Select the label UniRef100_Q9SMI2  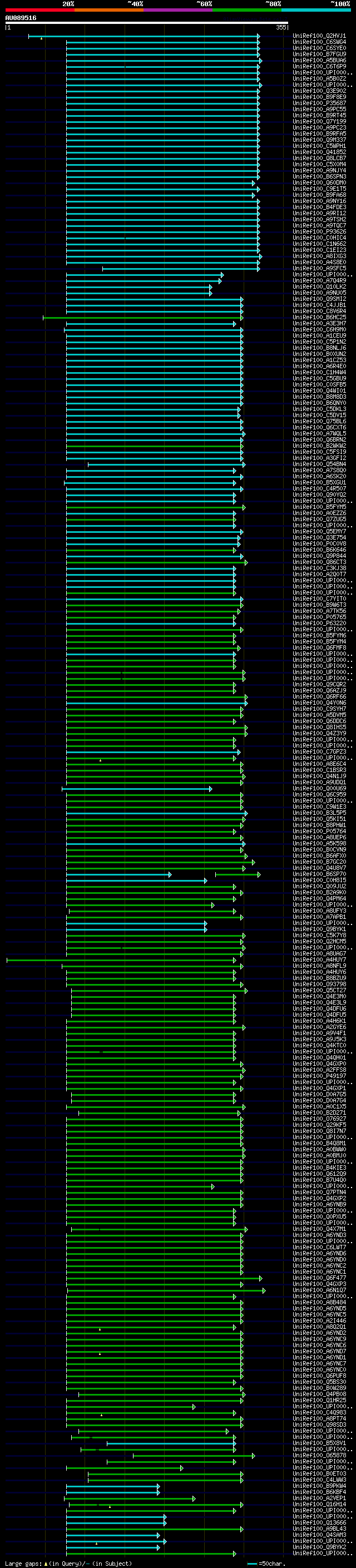pyautogui.click(x=319, y=299)
